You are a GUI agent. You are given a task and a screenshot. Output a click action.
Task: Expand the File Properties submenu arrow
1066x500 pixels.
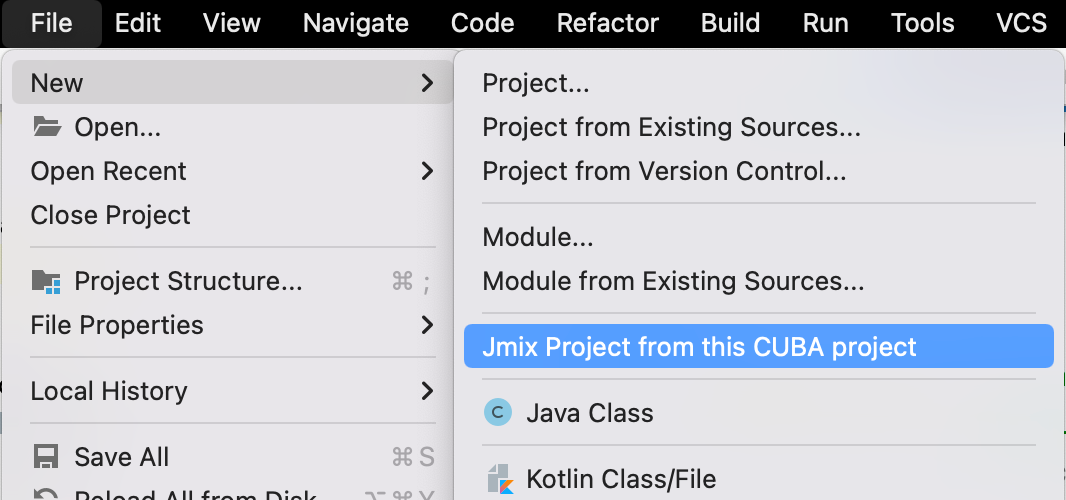pyautogui.click(x=427, y=325)
